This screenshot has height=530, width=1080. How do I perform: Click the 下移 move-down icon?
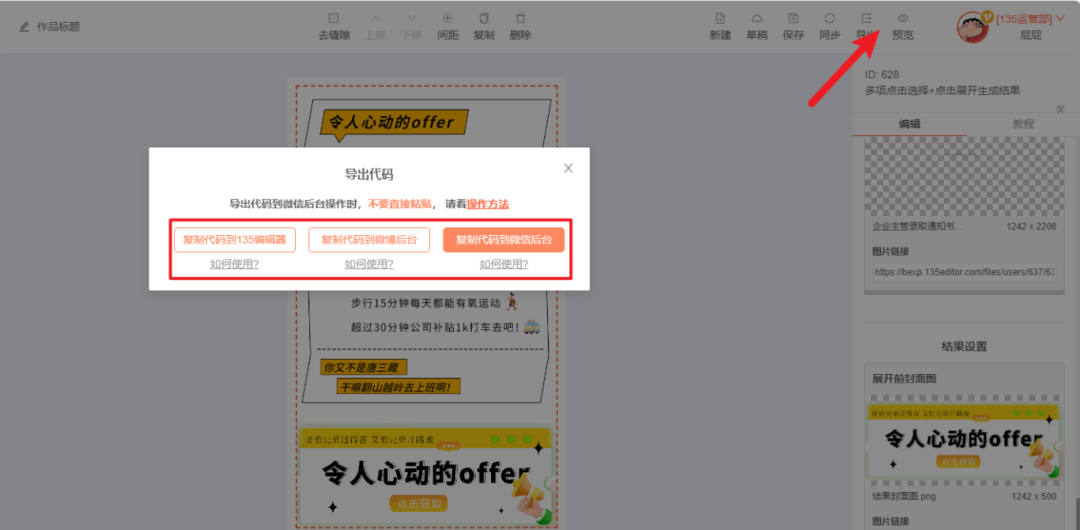click(412, 19)
